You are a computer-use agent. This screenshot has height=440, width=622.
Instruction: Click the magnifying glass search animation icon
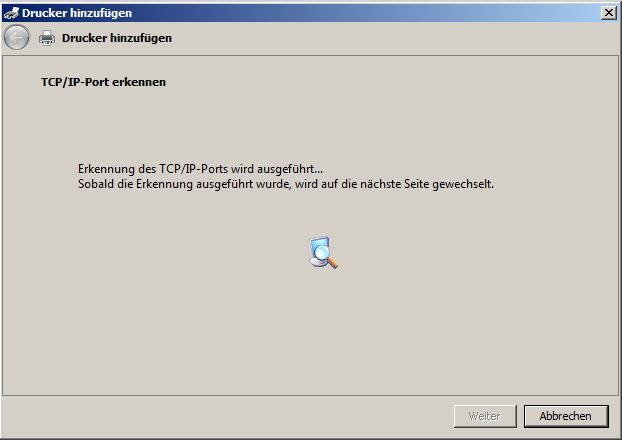(x=323, y=253)
